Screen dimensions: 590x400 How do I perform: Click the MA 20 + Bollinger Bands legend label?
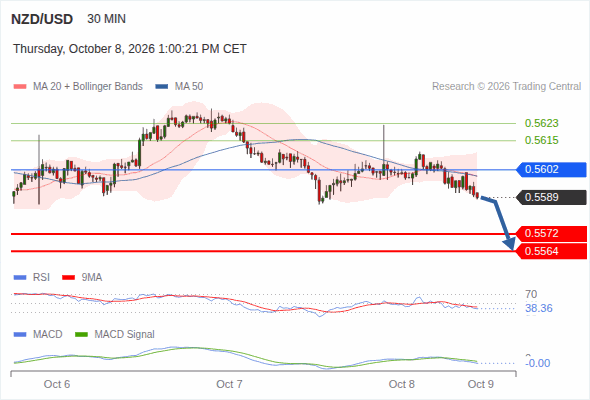[x=88, y=87]
